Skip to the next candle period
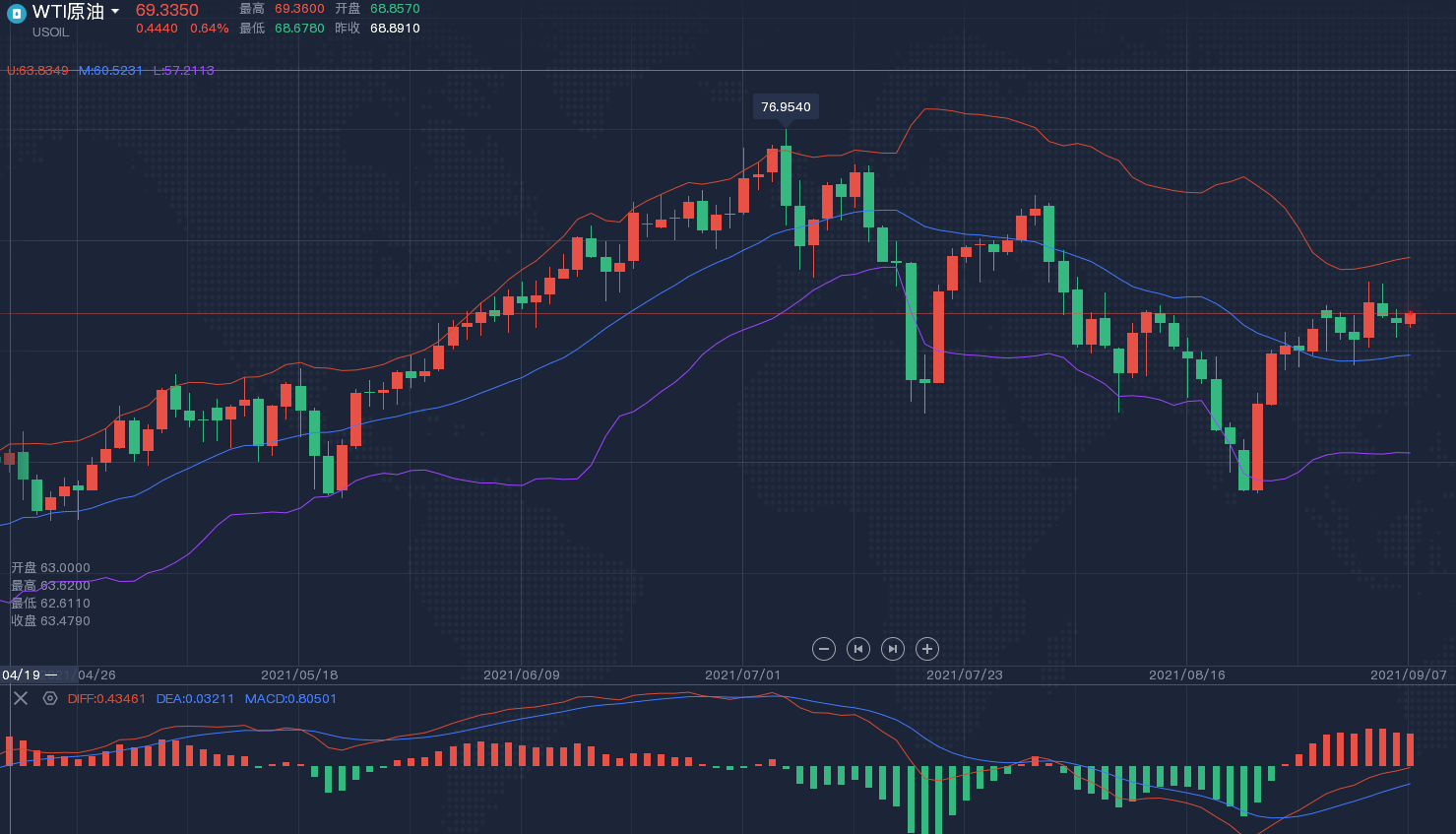 point(892,649)
